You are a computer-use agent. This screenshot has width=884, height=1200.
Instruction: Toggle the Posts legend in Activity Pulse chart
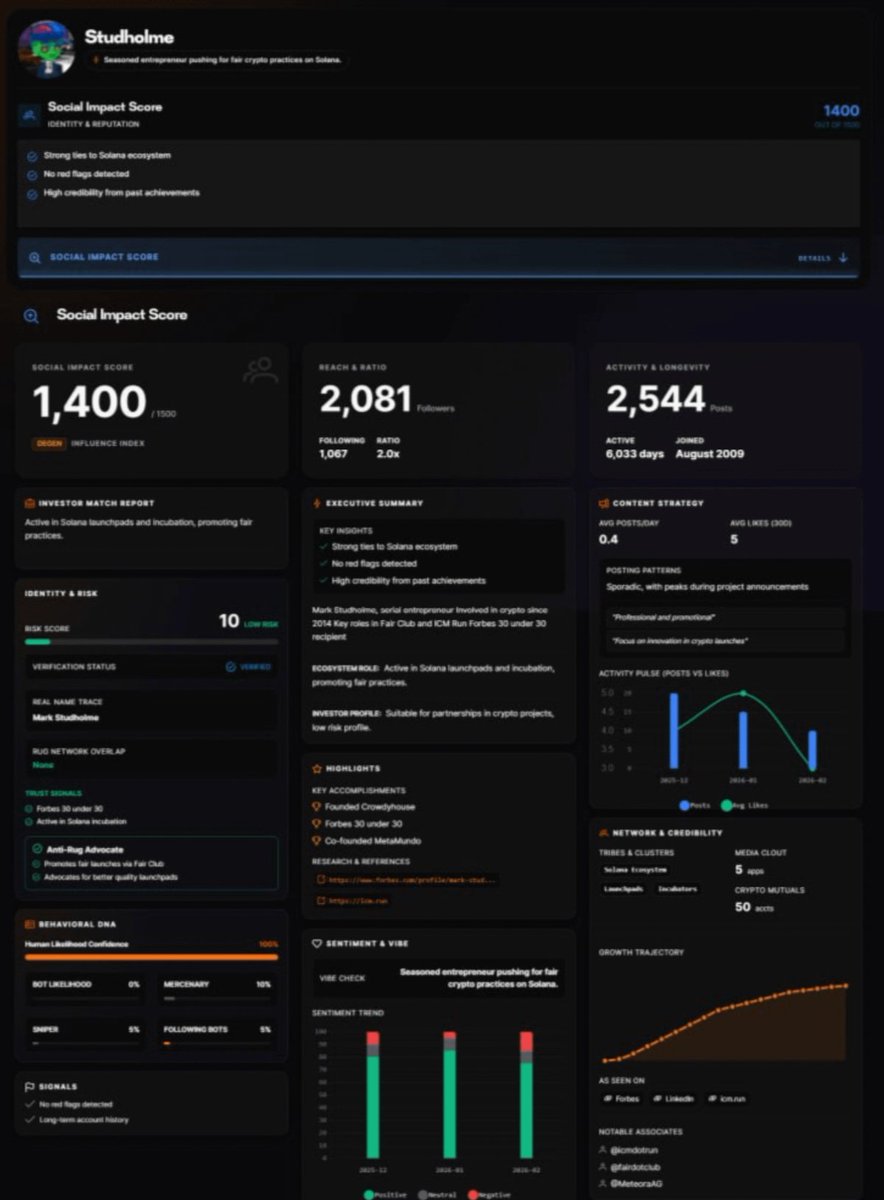pyautogui.click(x=695, y=804)
